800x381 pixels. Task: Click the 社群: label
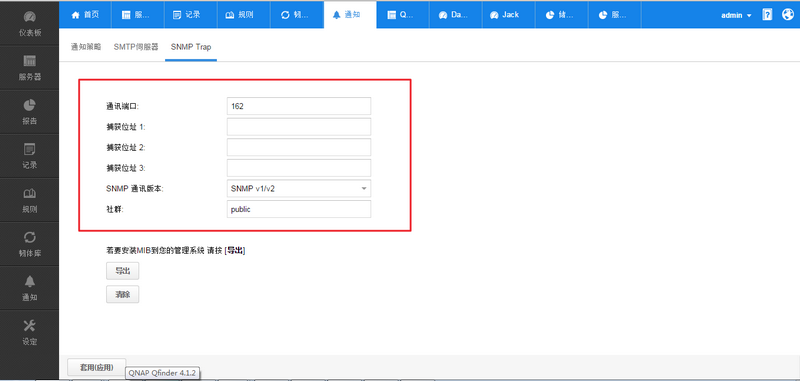click(114, 209)
